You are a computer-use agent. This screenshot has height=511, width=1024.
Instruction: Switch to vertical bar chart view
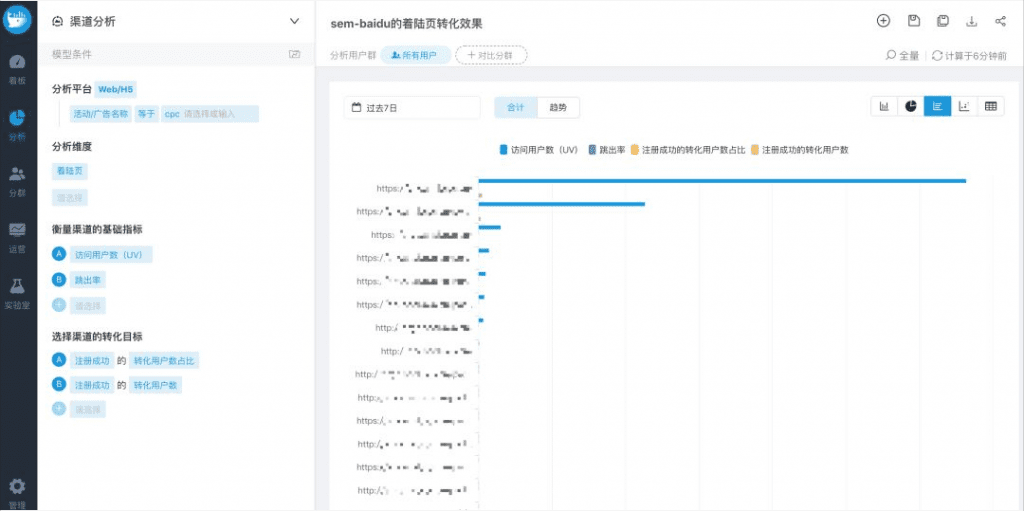[x=885, y=107]
